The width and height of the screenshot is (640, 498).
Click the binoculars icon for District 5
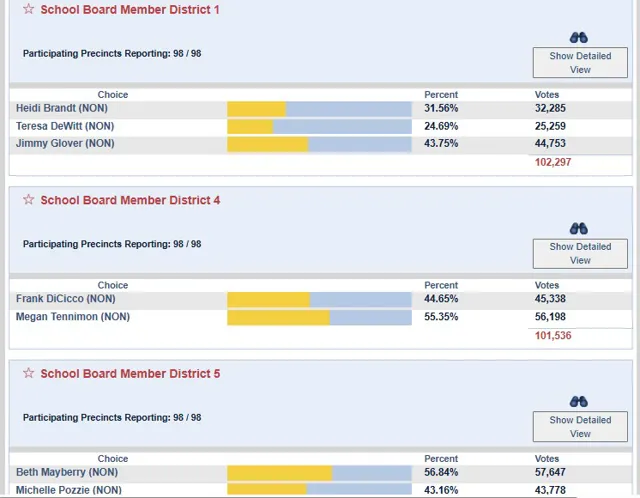click(579, 402)
